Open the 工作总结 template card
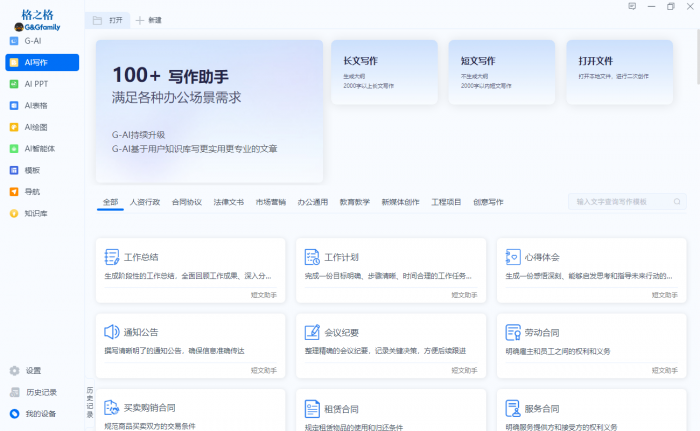 (x=191, y=266)
